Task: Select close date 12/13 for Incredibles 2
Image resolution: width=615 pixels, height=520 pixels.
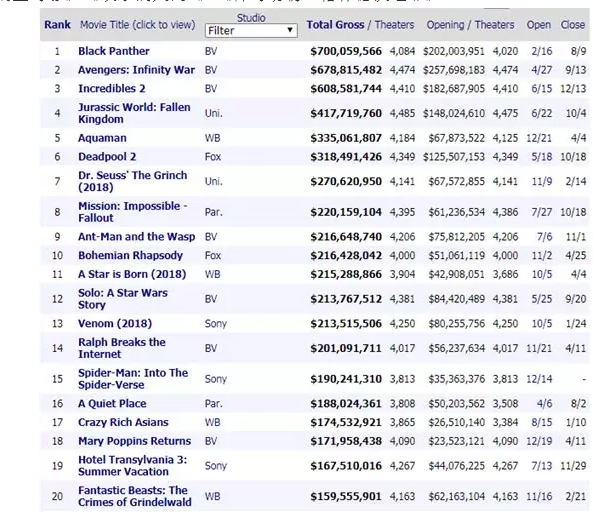Action: (573, 89)
